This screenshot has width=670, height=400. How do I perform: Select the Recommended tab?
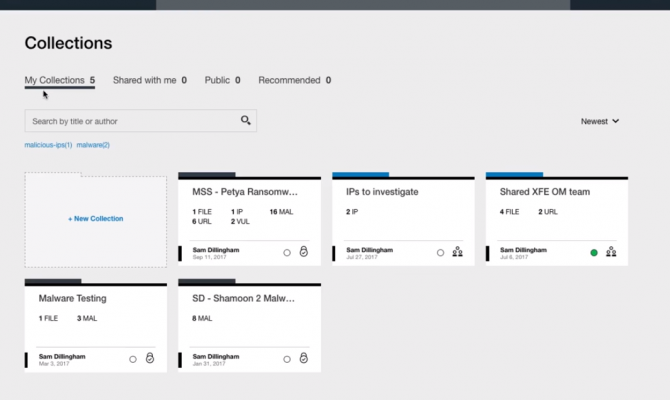click(294, 80)
